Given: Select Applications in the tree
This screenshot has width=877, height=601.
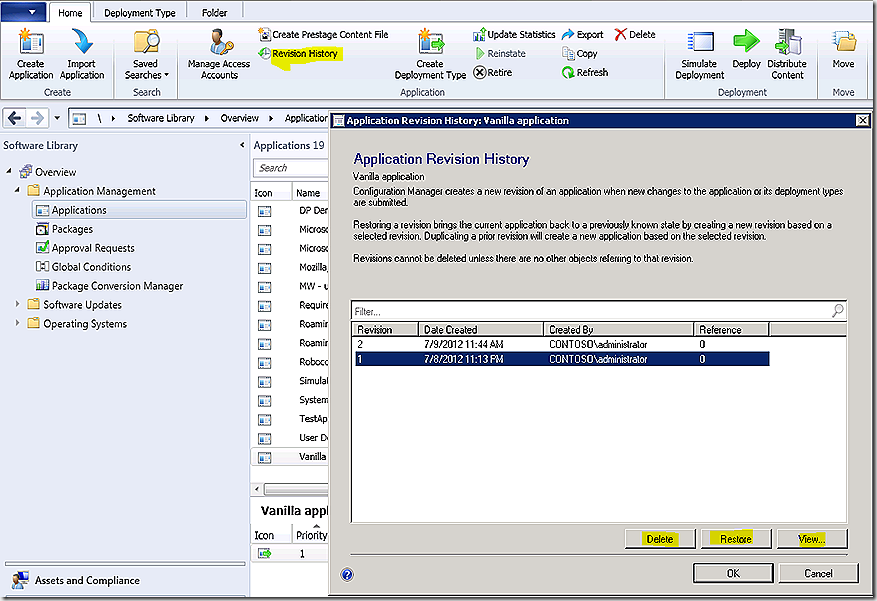Looking at the screenshot, I should pos(140,210).
